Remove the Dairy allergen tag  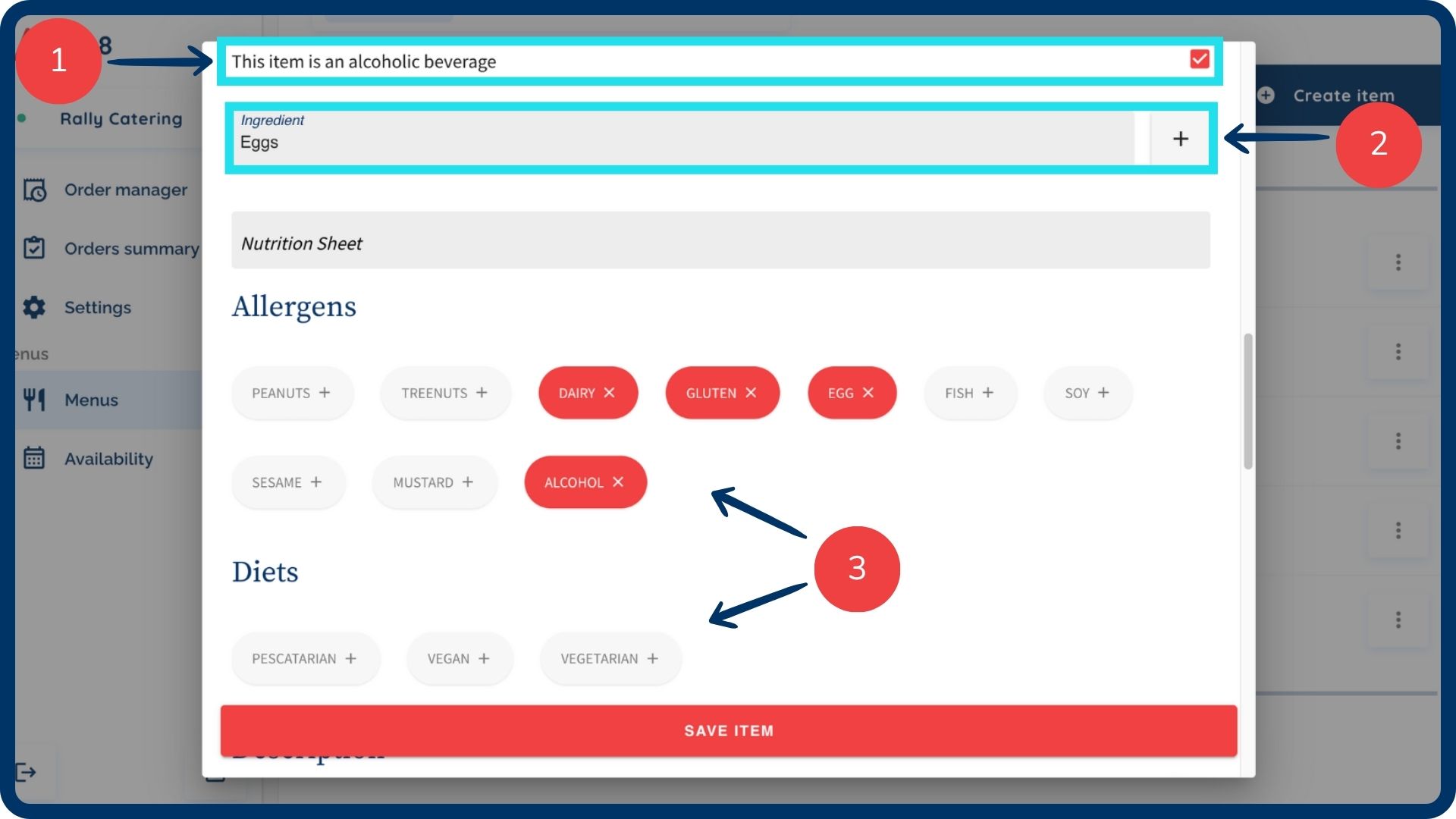pos(609,393)
